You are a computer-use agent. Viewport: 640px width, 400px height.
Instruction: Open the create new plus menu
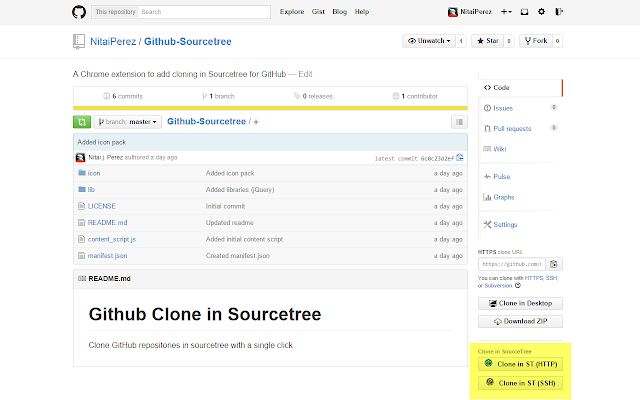coord(506,12)
